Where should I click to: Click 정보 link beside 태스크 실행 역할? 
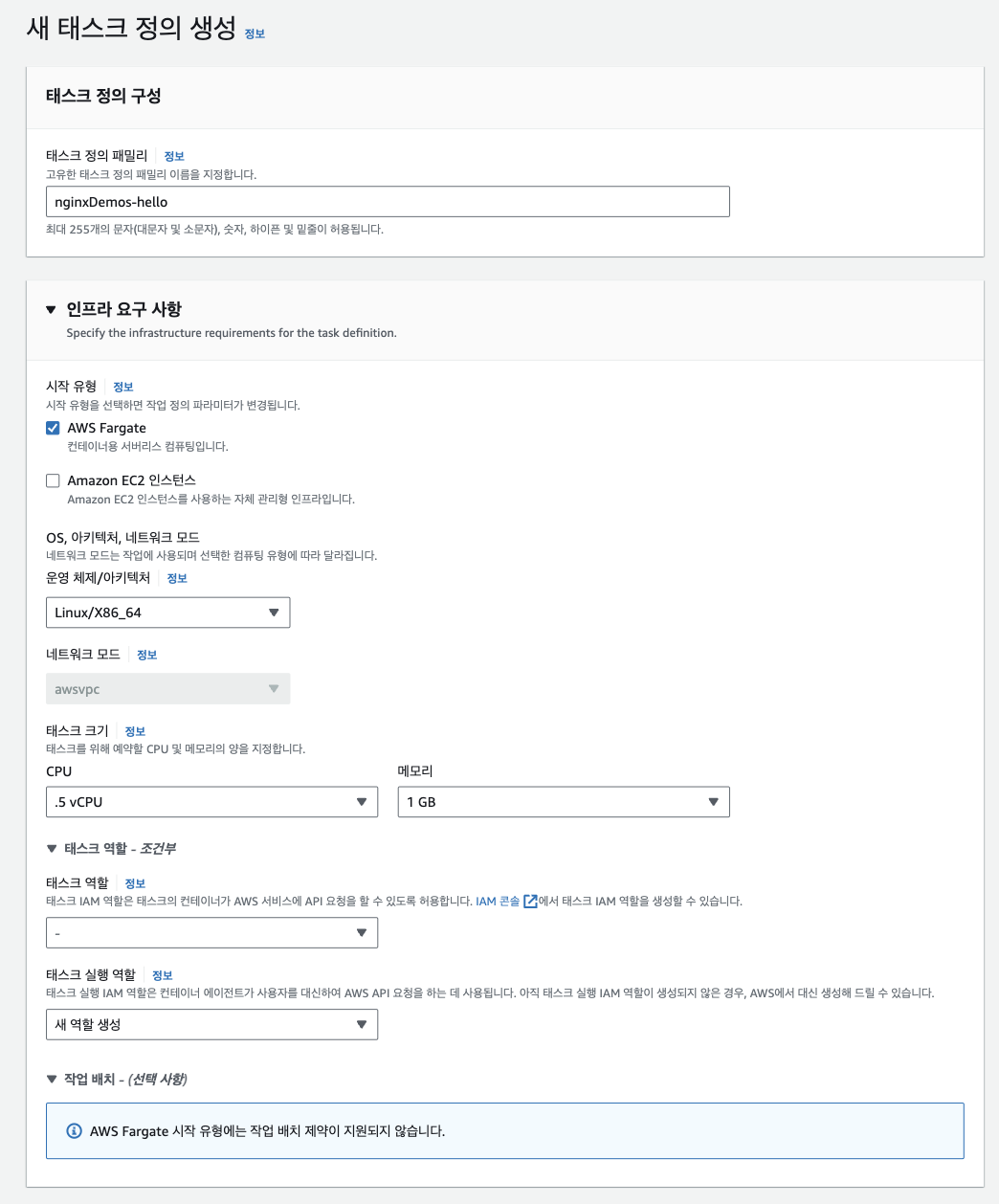pos(163,975)
